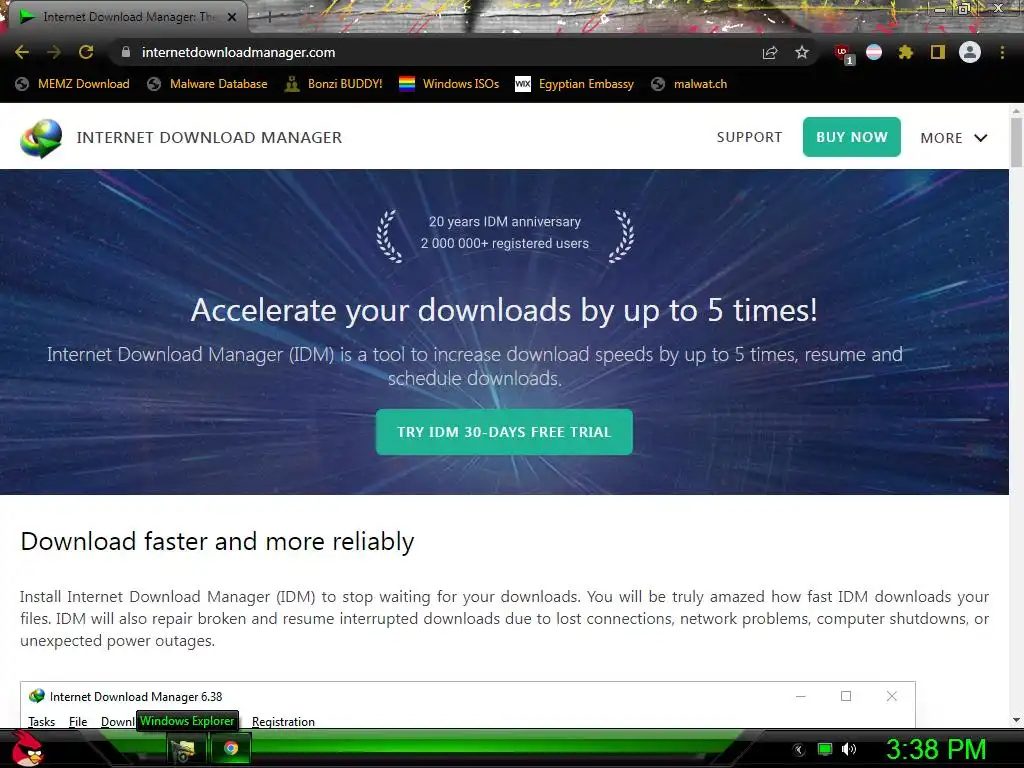1024x768 pixels.
Task: Toggle the browser side panel icon
Action: tap(938, 52)
